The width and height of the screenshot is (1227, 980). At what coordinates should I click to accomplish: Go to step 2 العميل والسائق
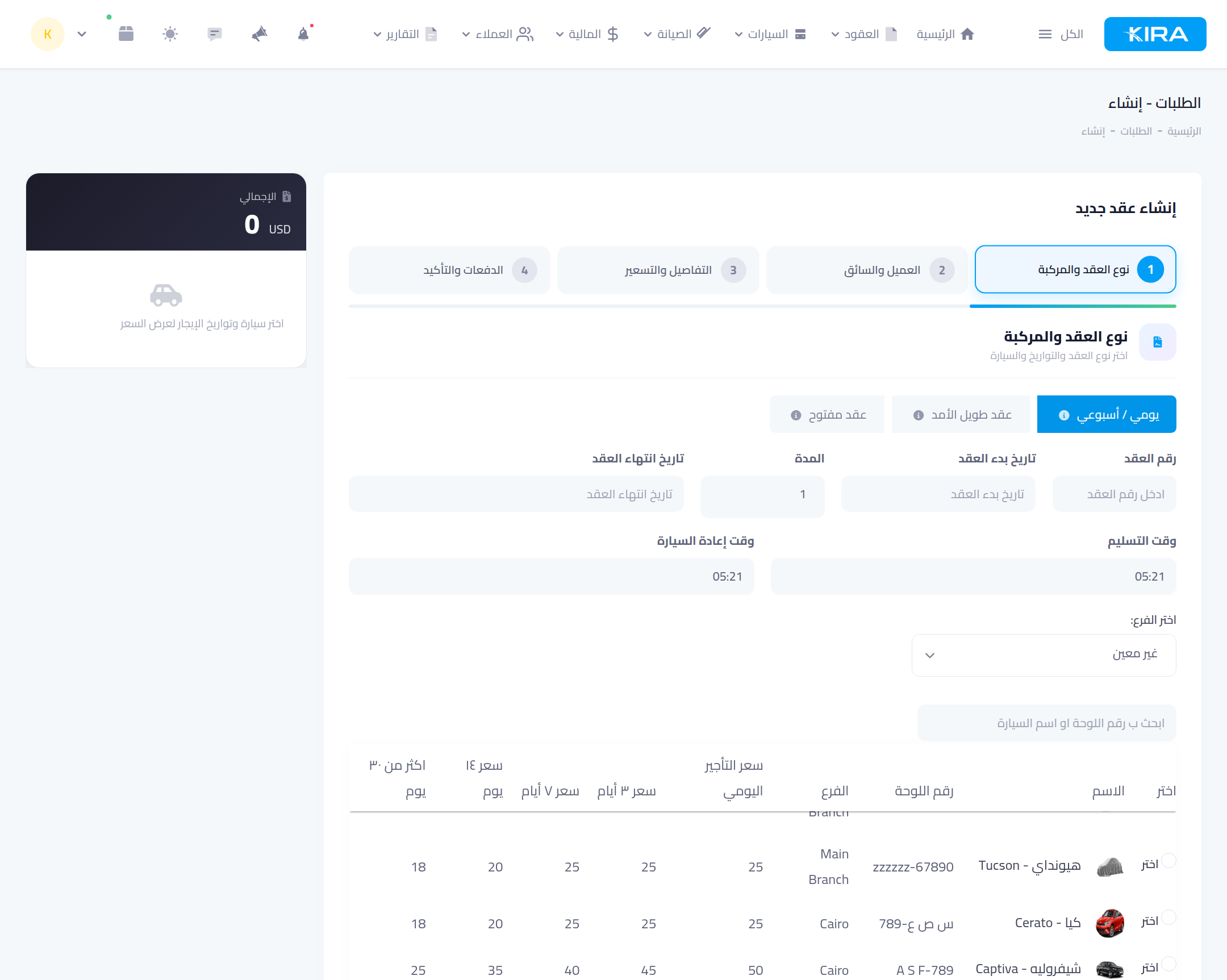click(x=866, y=269)
